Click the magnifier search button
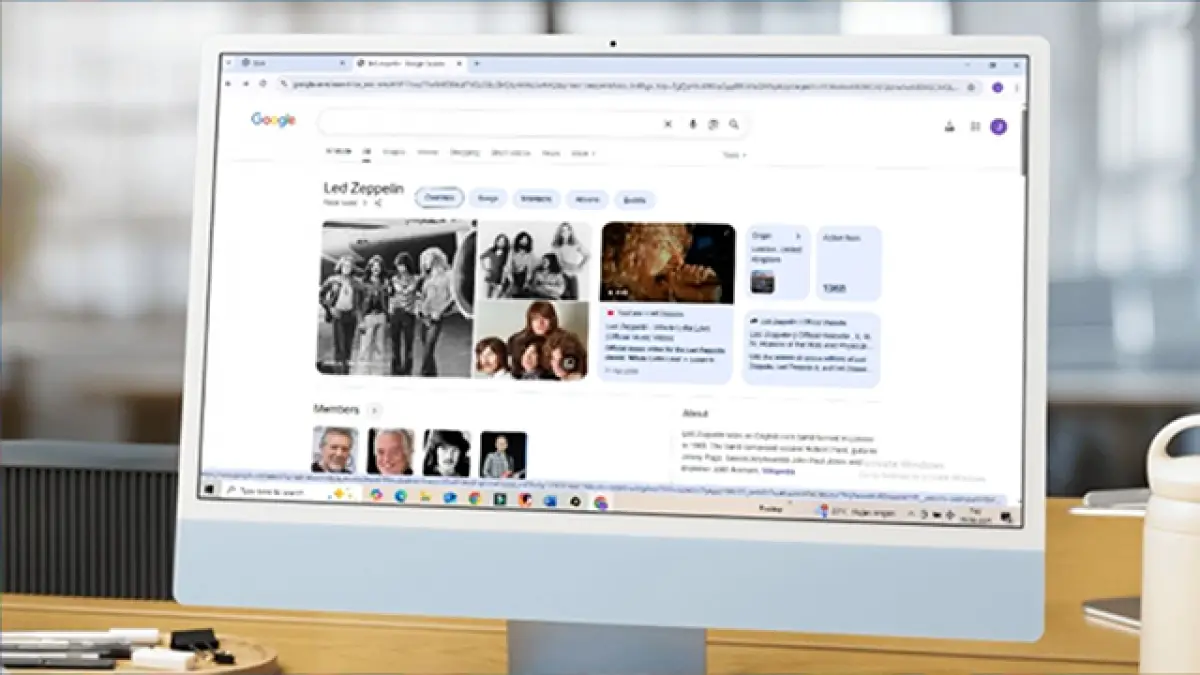Viewport: 1200px width, 675px height. (x=734, y=124)
